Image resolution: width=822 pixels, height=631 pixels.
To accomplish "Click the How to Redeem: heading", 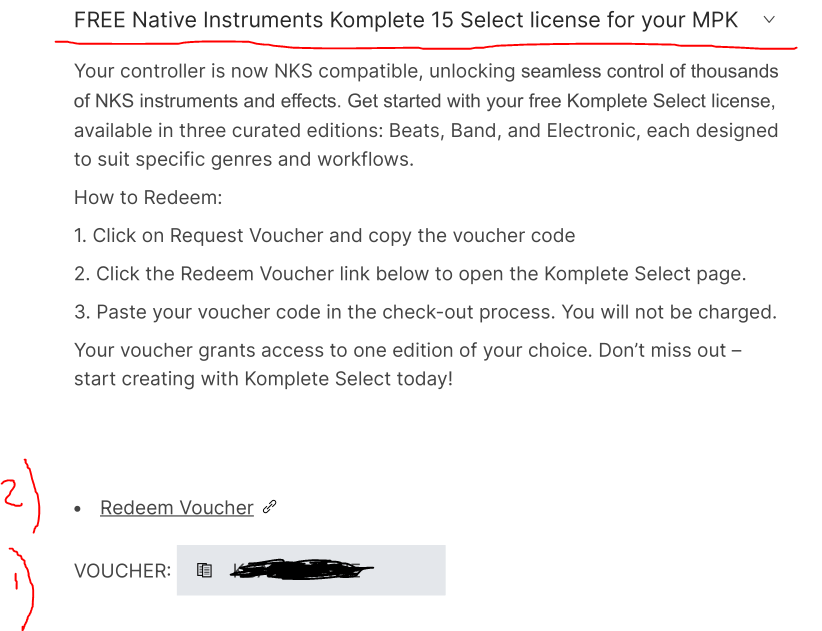I will click(x=148, y=198).
